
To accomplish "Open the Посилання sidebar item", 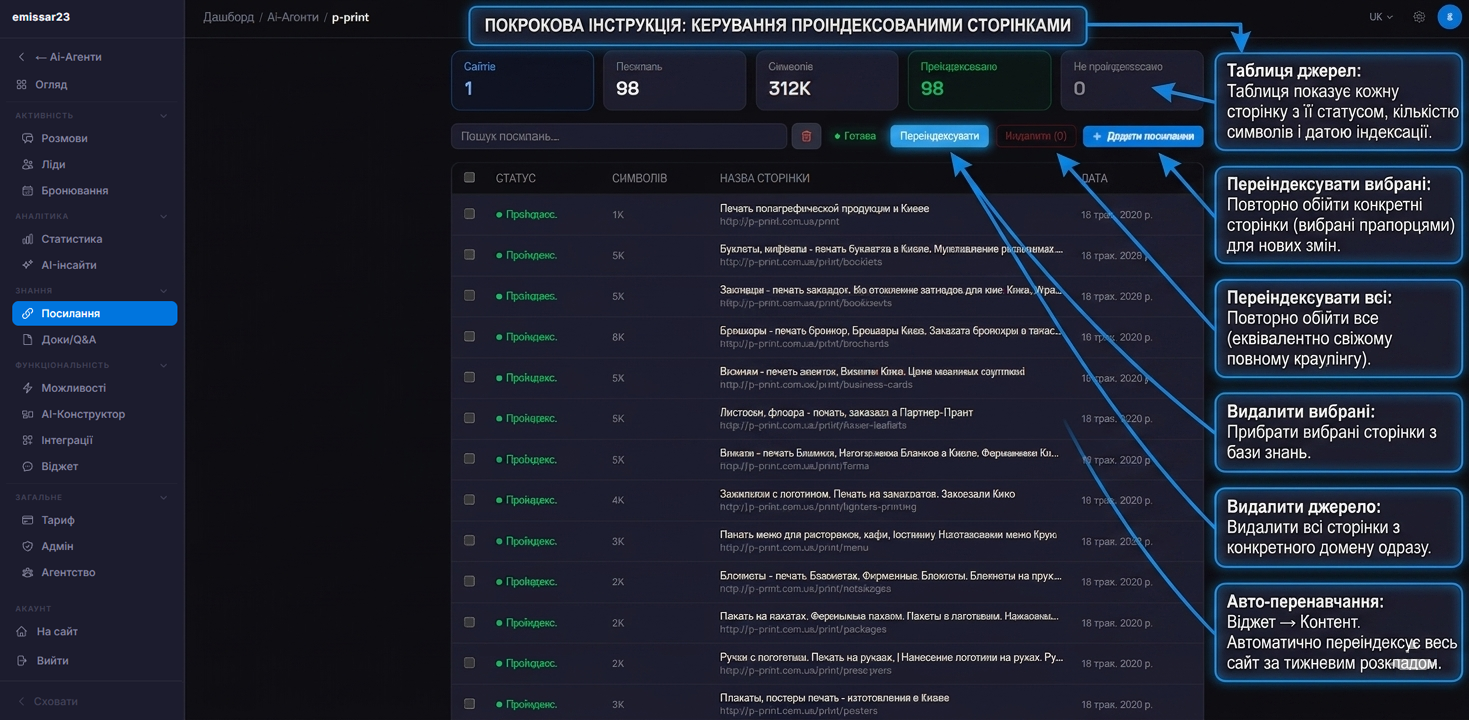I will coord(95,313).
